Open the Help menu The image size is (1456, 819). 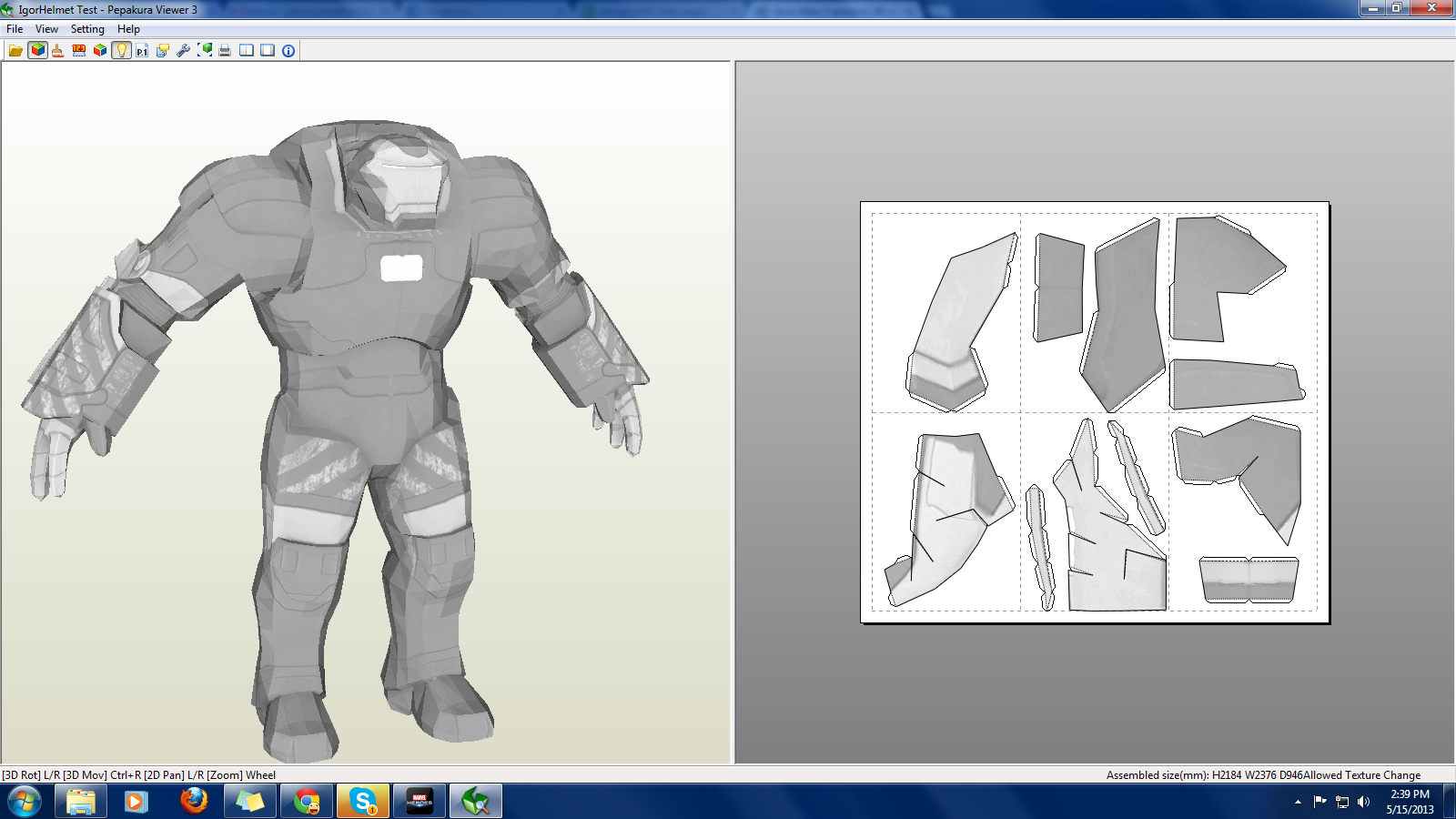[128, 29]
